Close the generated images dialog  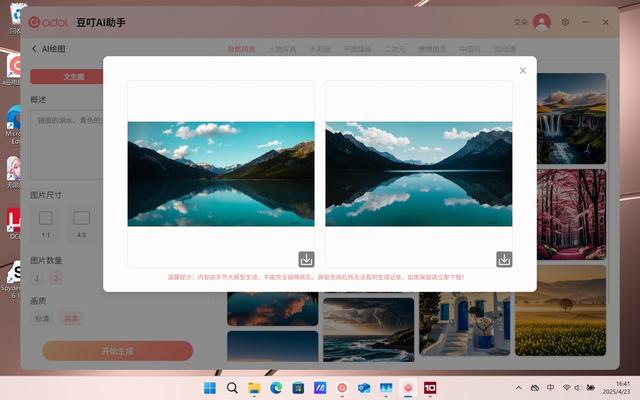pyautogui.click(x=522, y=71)
